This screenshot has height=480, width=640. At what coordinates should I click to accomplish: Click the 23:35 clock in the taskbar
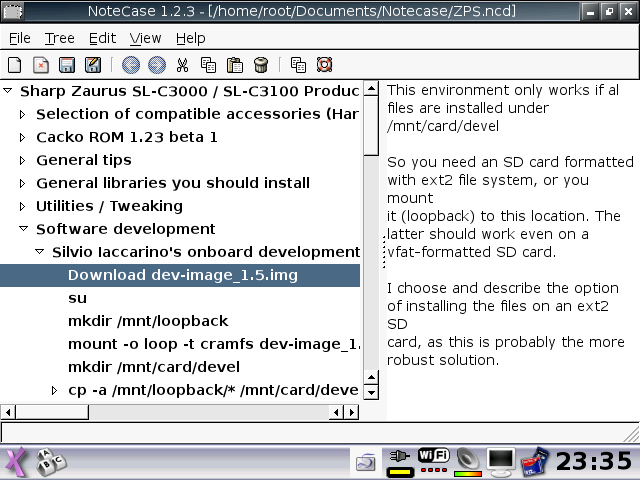click(594, 461)
